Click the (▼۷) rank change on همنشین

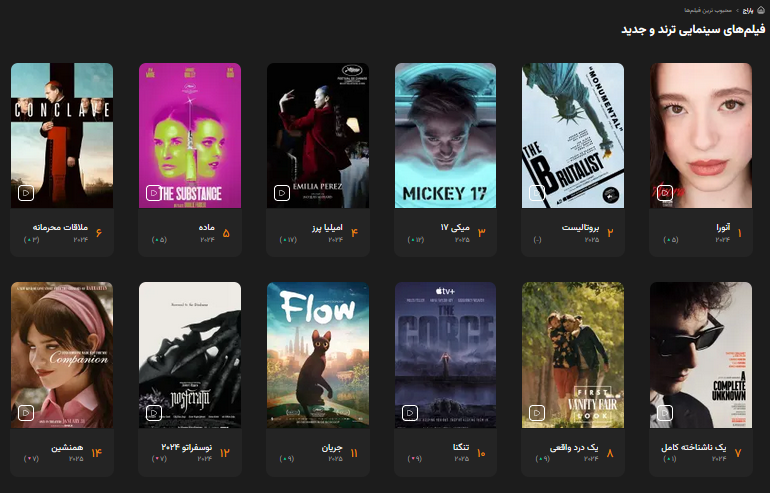pyautogui.click(x=31, y=459)
